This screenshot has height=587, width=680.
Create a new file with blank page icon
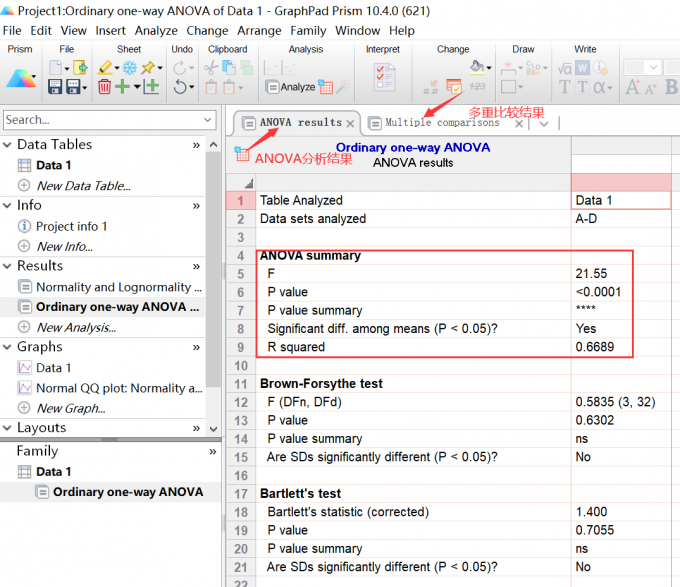(x=56, y=68)
